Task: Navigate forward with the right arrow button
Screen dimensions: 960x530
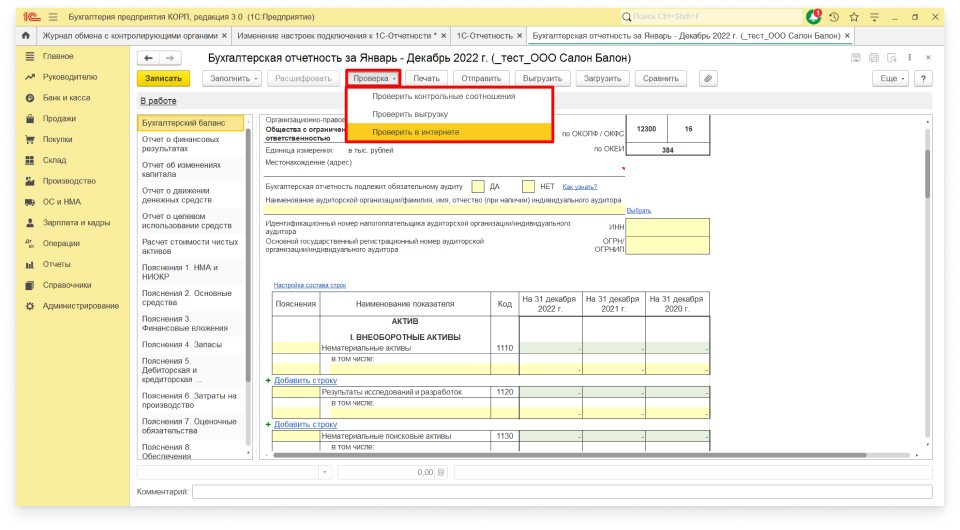Action: pyautogui.click(x=170, y=58)
